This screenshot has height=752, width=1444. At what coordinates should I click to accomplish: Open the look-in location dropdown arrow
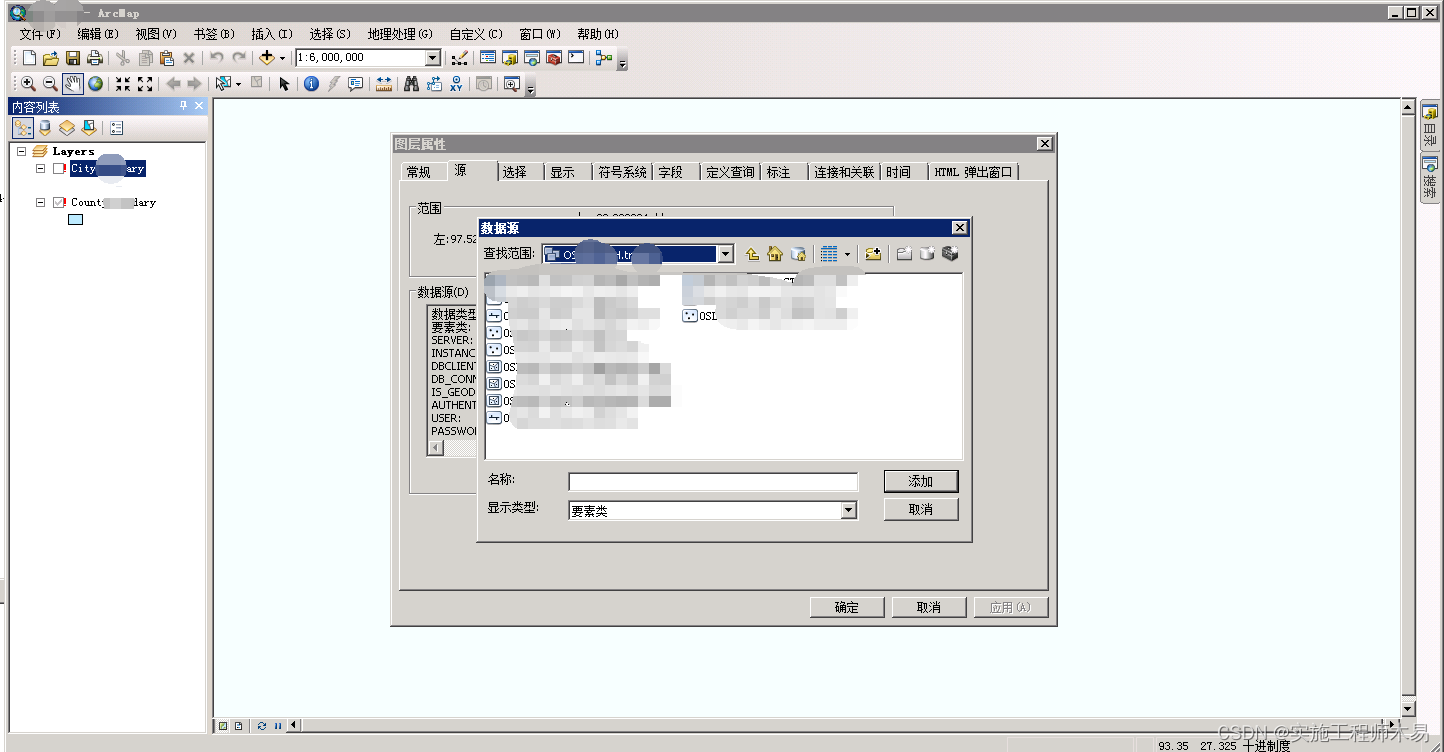point(726,254)
